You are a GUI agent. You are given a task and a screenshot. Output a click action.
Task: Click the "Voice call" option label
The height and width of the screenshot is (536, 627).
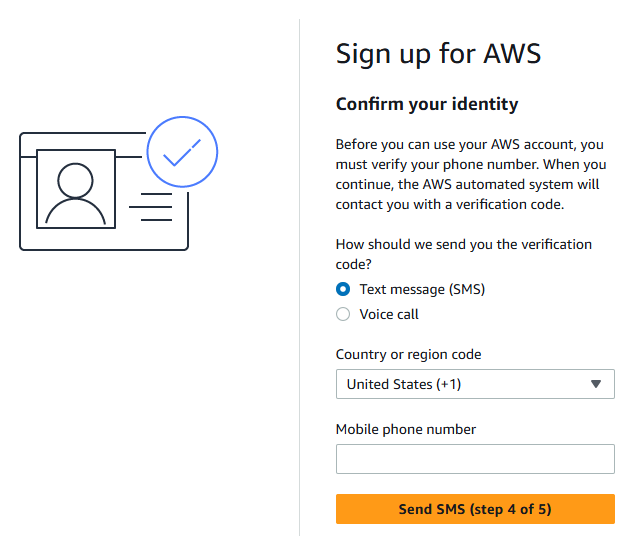[x=389, y=314]
